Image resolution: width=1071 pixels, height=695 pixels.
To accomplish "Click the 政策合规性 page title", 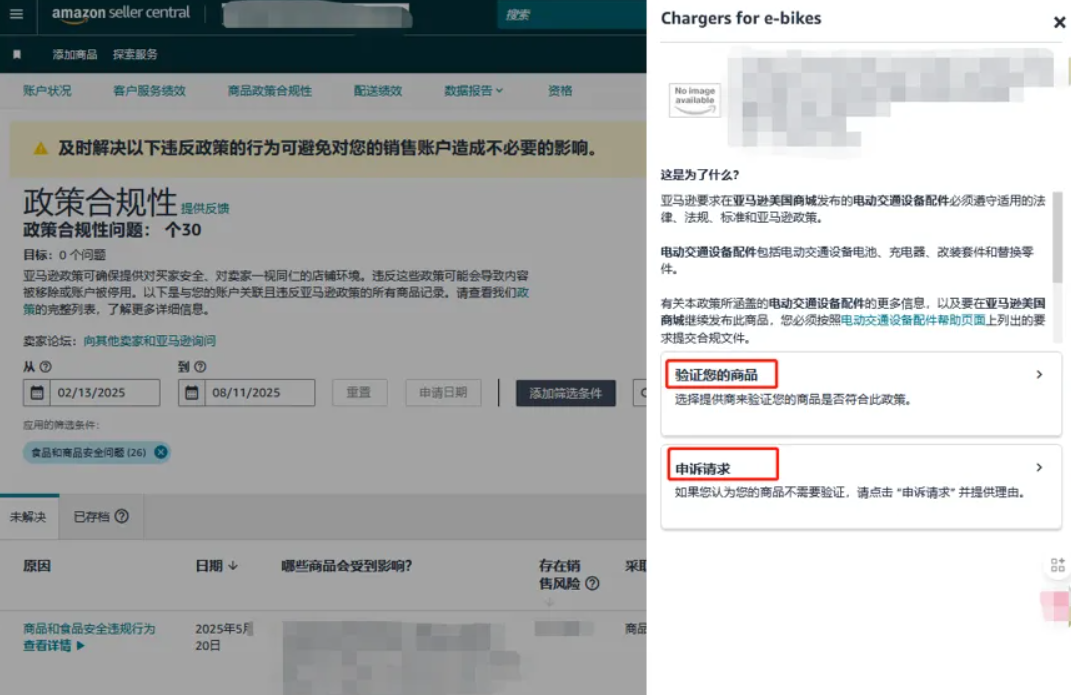I will [x=100, y=202].
